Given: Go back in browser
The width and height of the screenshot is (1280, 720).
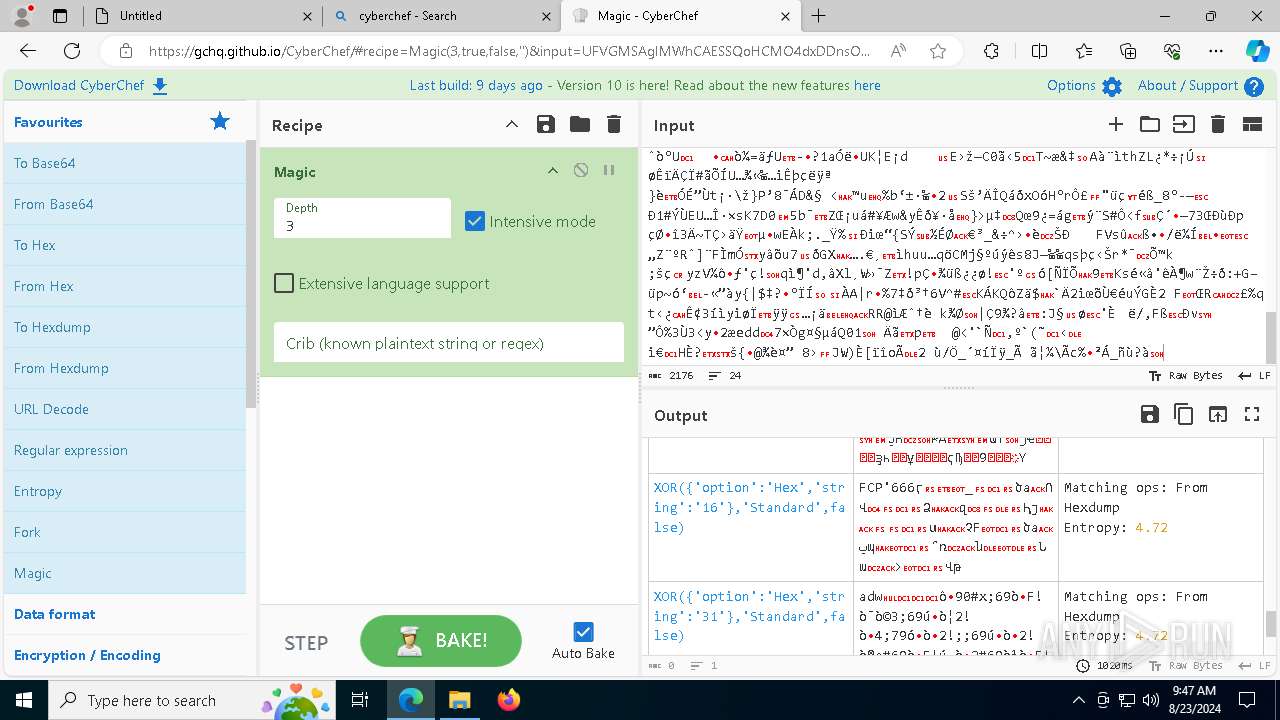Looking at the screenshot, I should click(28, 51).
